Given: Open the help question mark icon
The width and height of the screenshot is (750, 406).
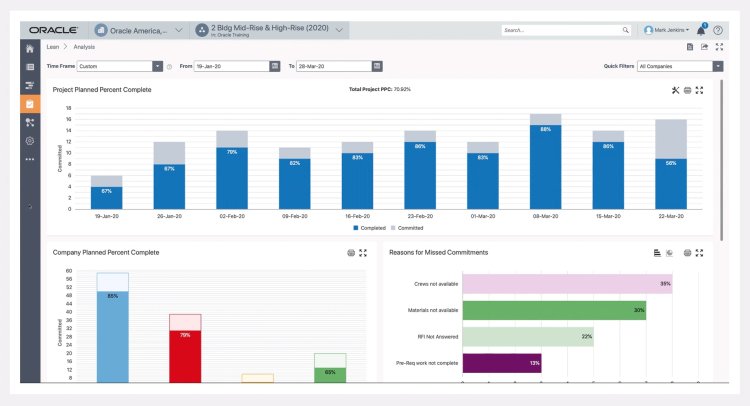Looking at the screenshot, I should (x=718, y=30).
